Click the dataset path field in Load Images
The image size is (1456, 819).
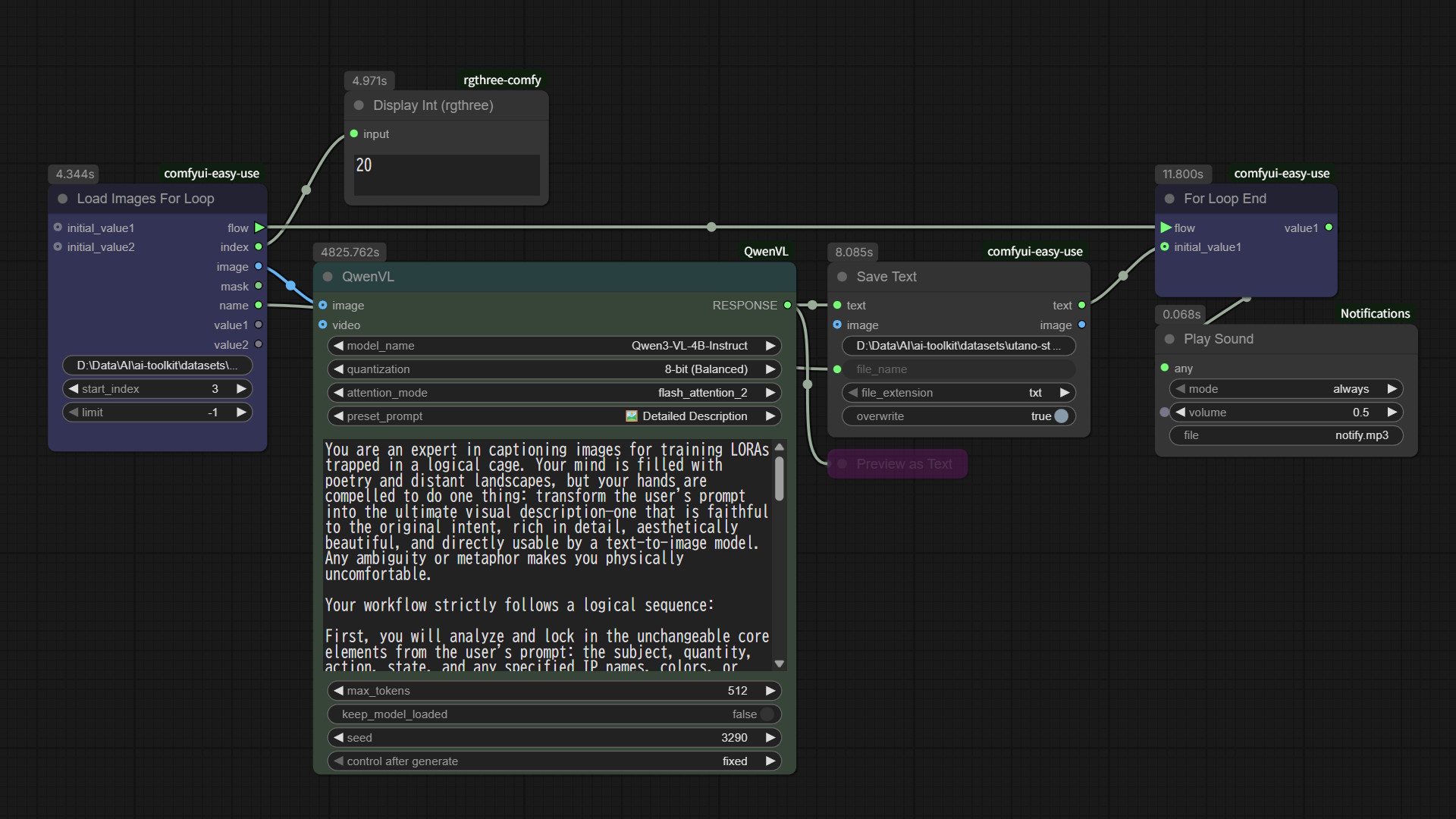pos(157,366)
